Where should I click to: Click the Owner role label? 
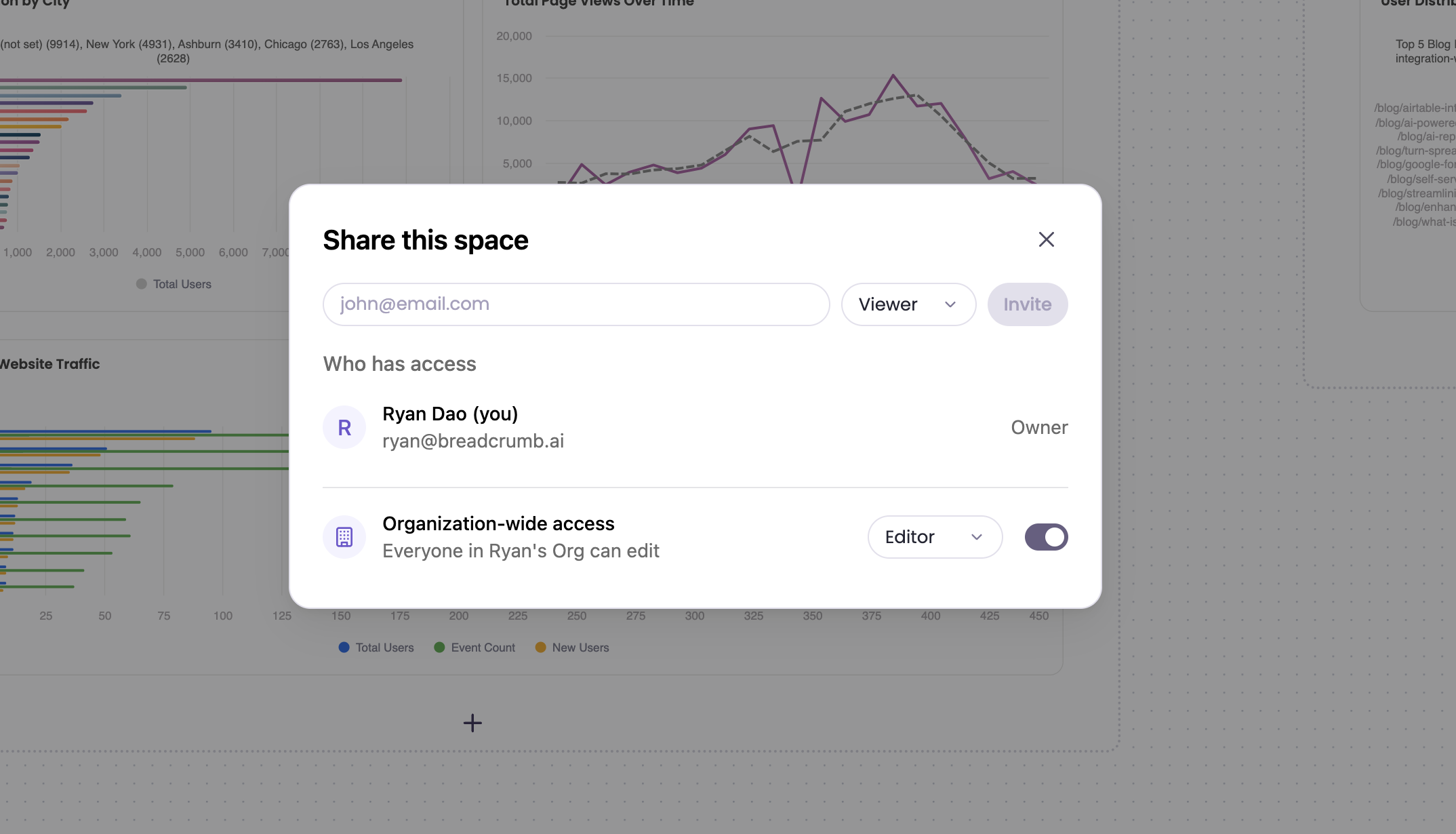[x=1039, y=427]
